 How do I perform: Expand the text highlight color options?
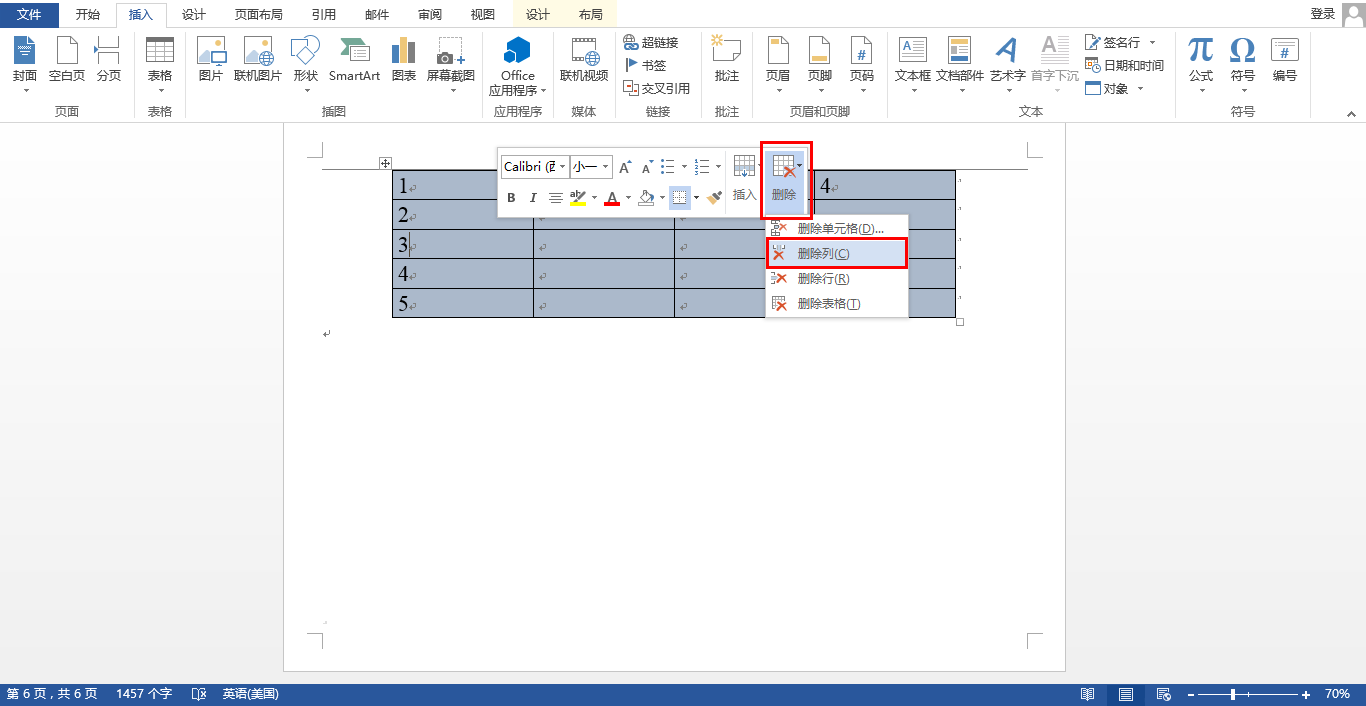pos(594,198)
